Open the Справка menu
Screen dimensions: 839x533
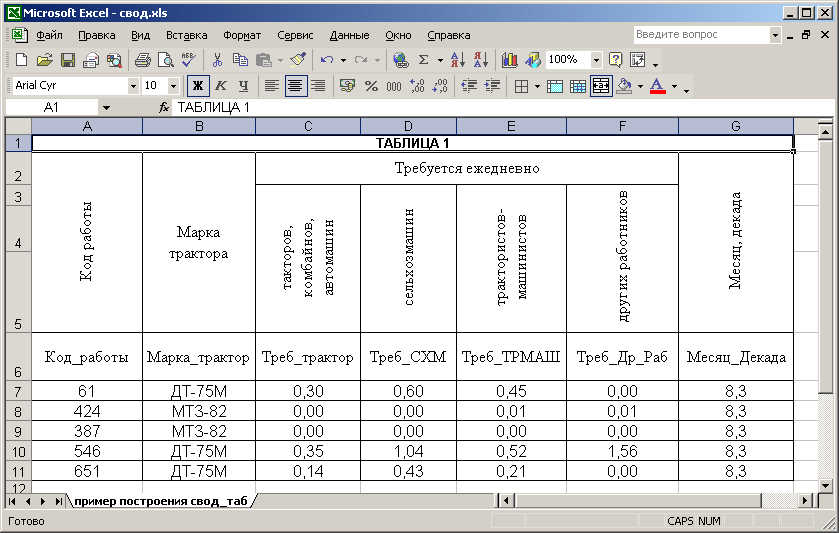point(449,35)
